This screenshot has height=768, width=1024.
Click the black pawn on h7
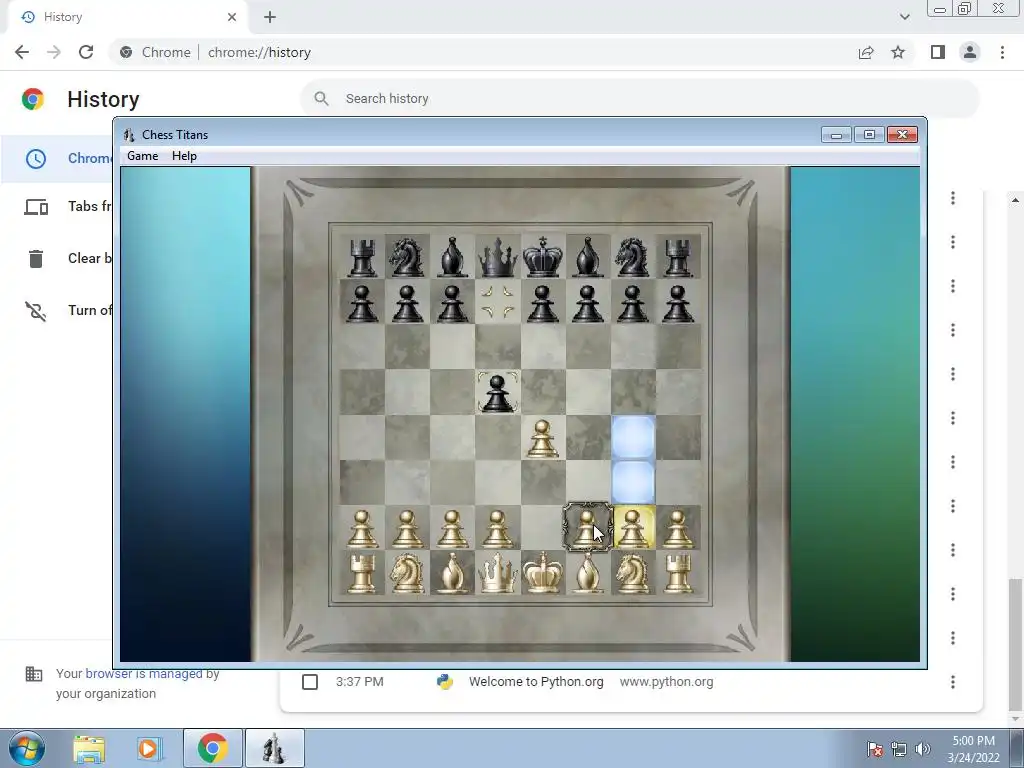678,303
